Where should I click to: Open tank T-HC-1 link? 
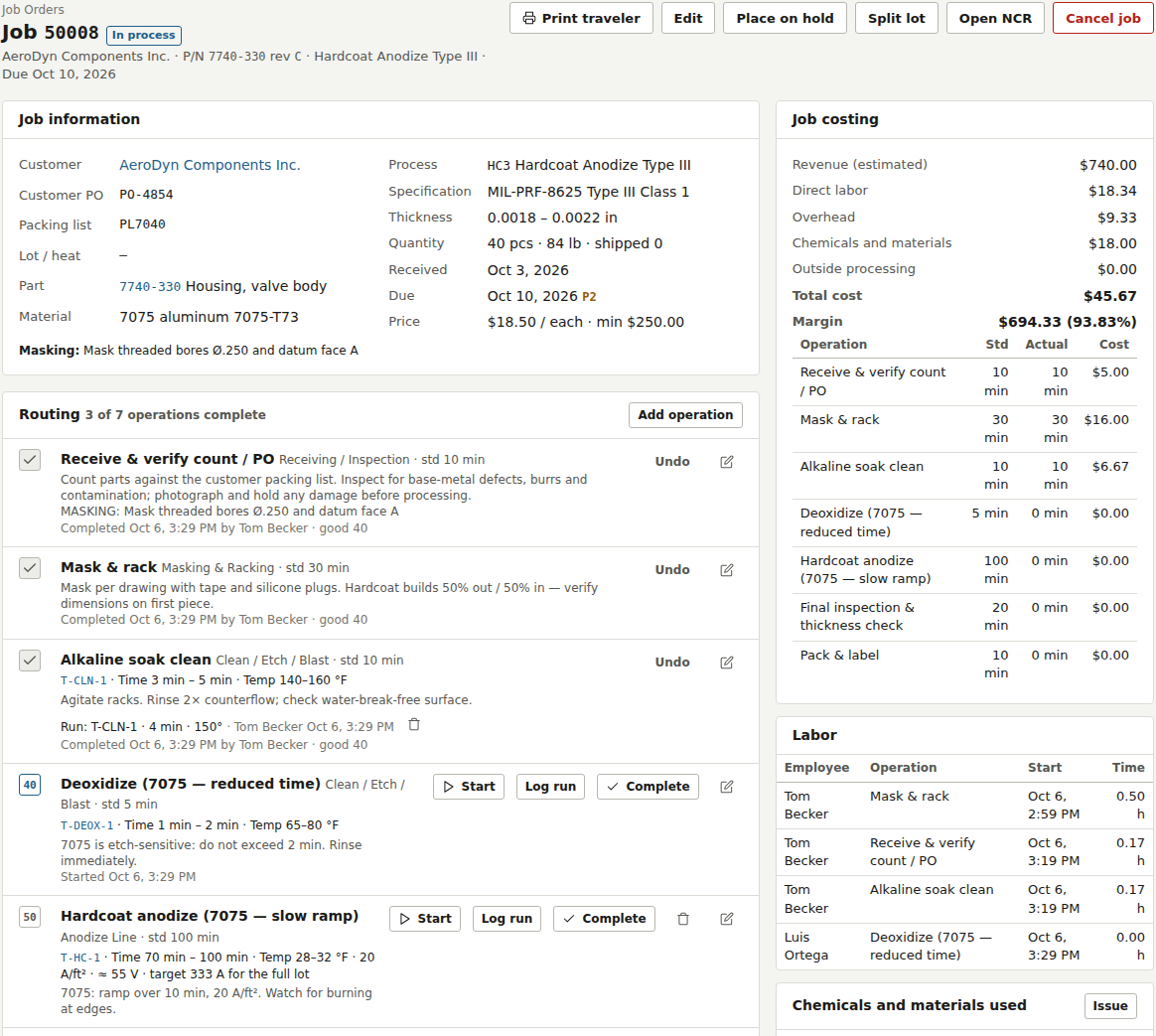[80, 958]
